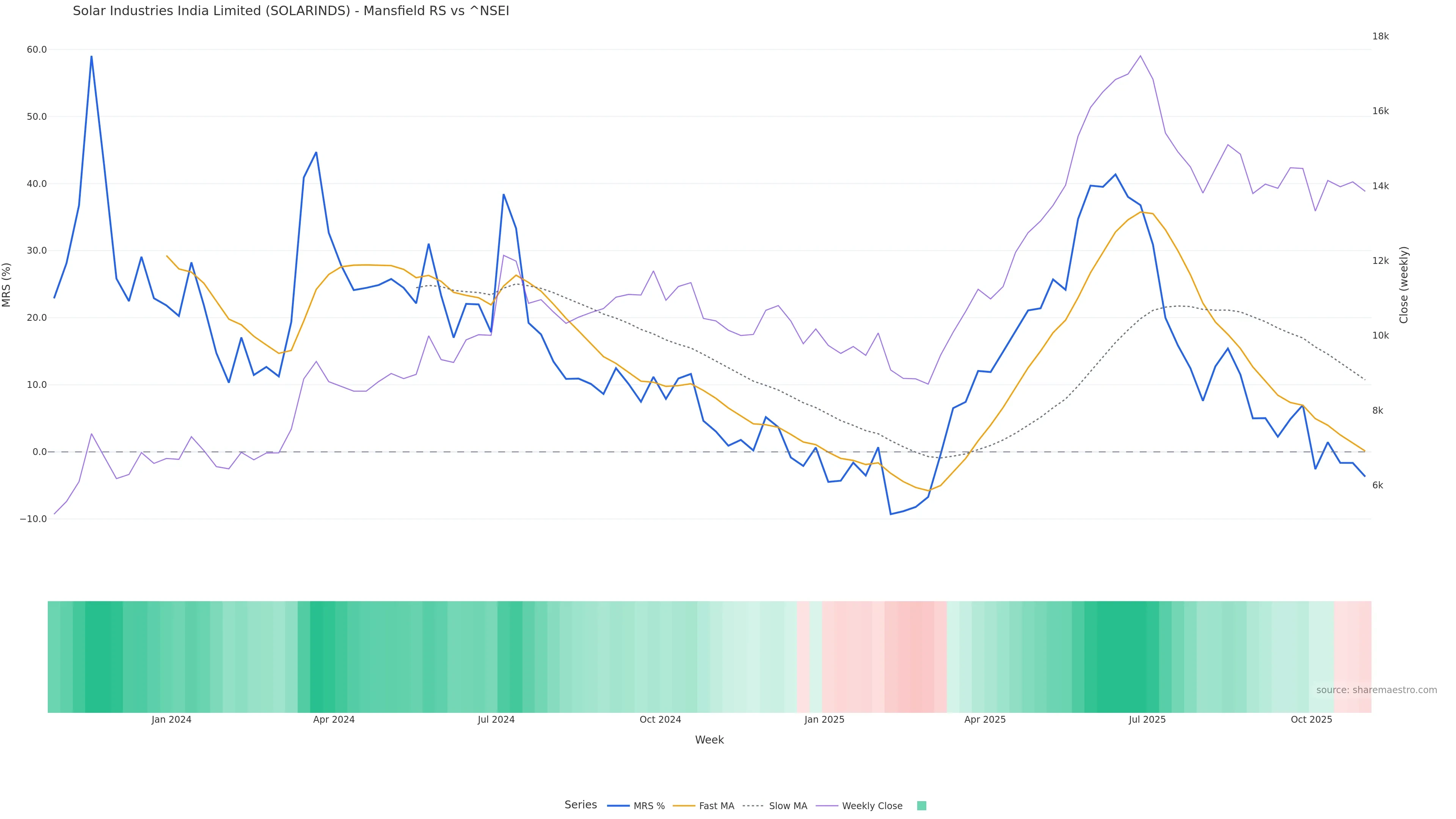Click the Close (weekly) right axis title

coord(1403,285)
